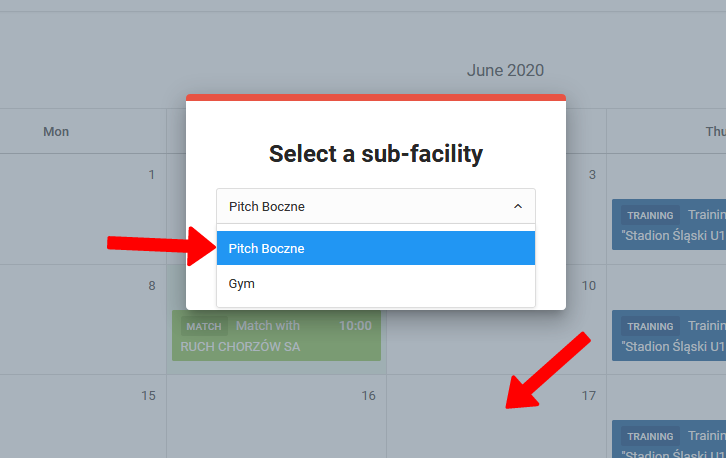Choose the highlighted Pitch Boczne option
This screenshot has height=458, width=726.
[x=375, y=248]
